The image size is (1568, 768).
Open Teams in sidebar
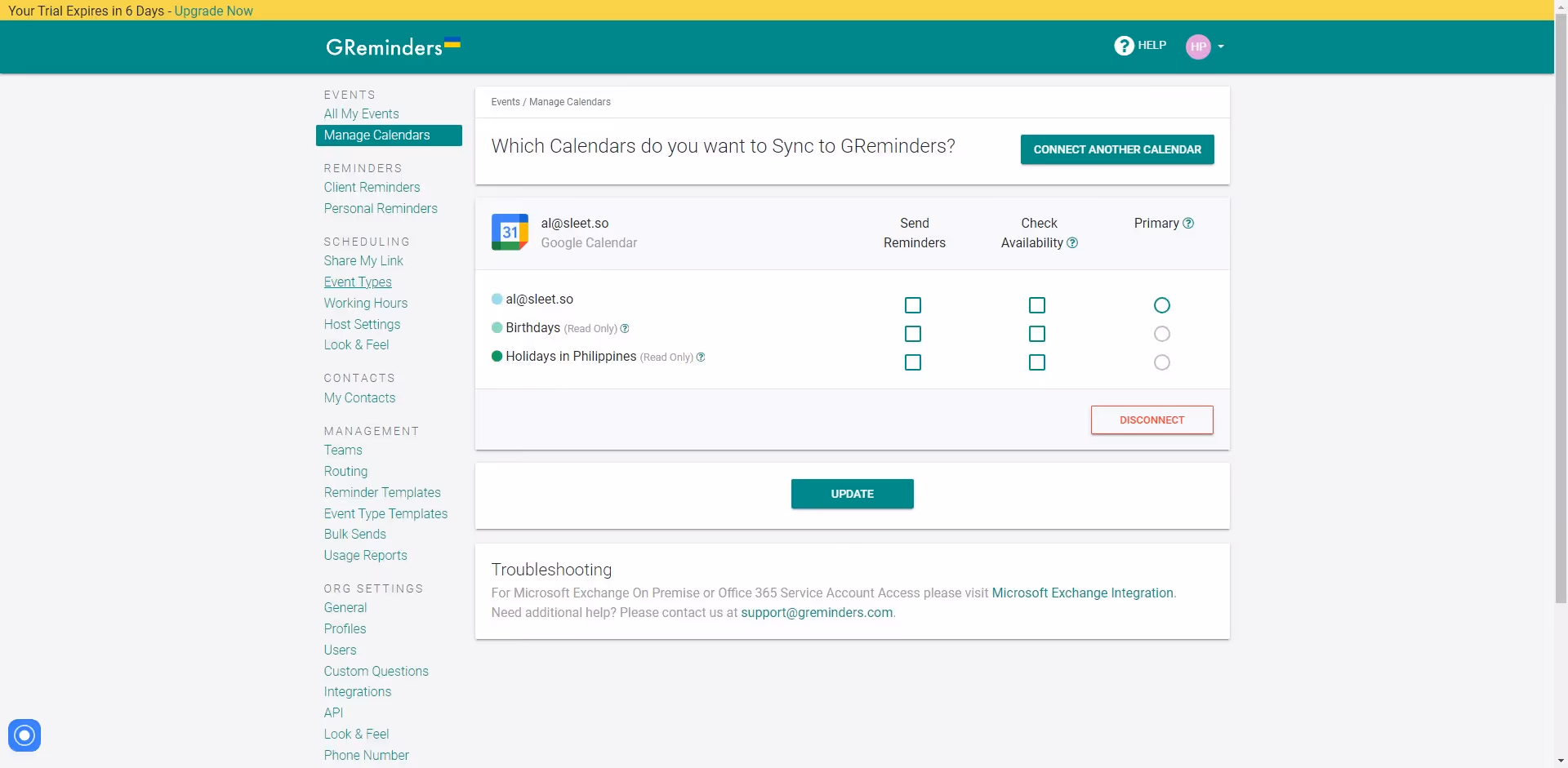pos(343,451)
